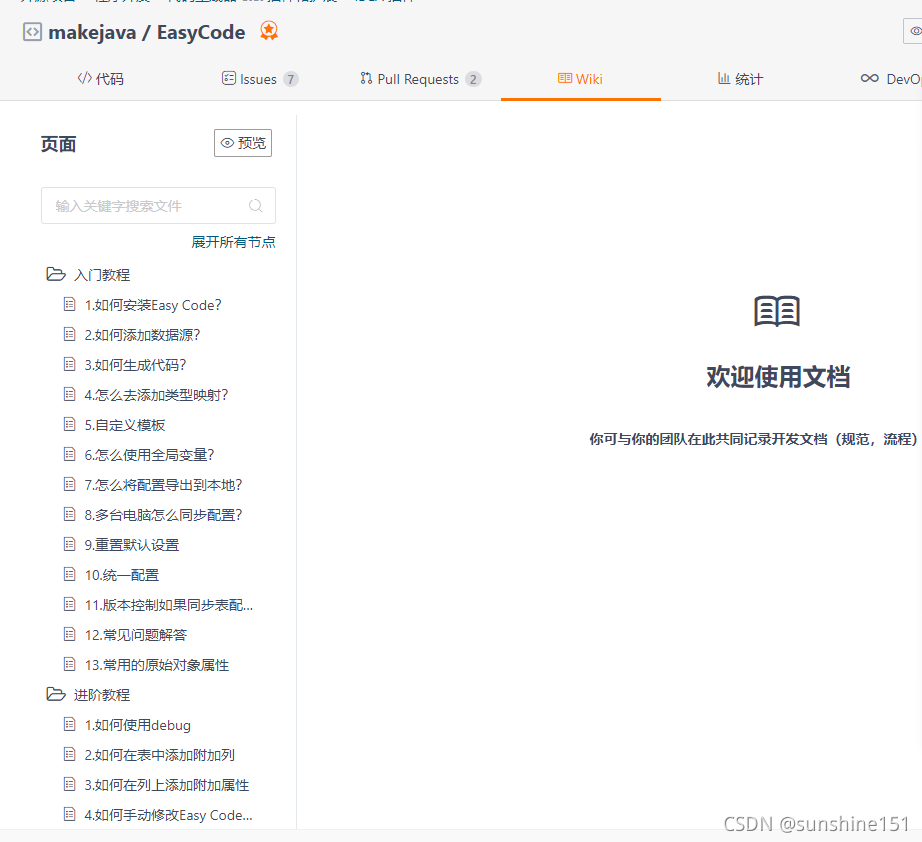Click the Issues exclamation icon
The height and width of the screenshot is (842, 922).
[x=228, y=77]
